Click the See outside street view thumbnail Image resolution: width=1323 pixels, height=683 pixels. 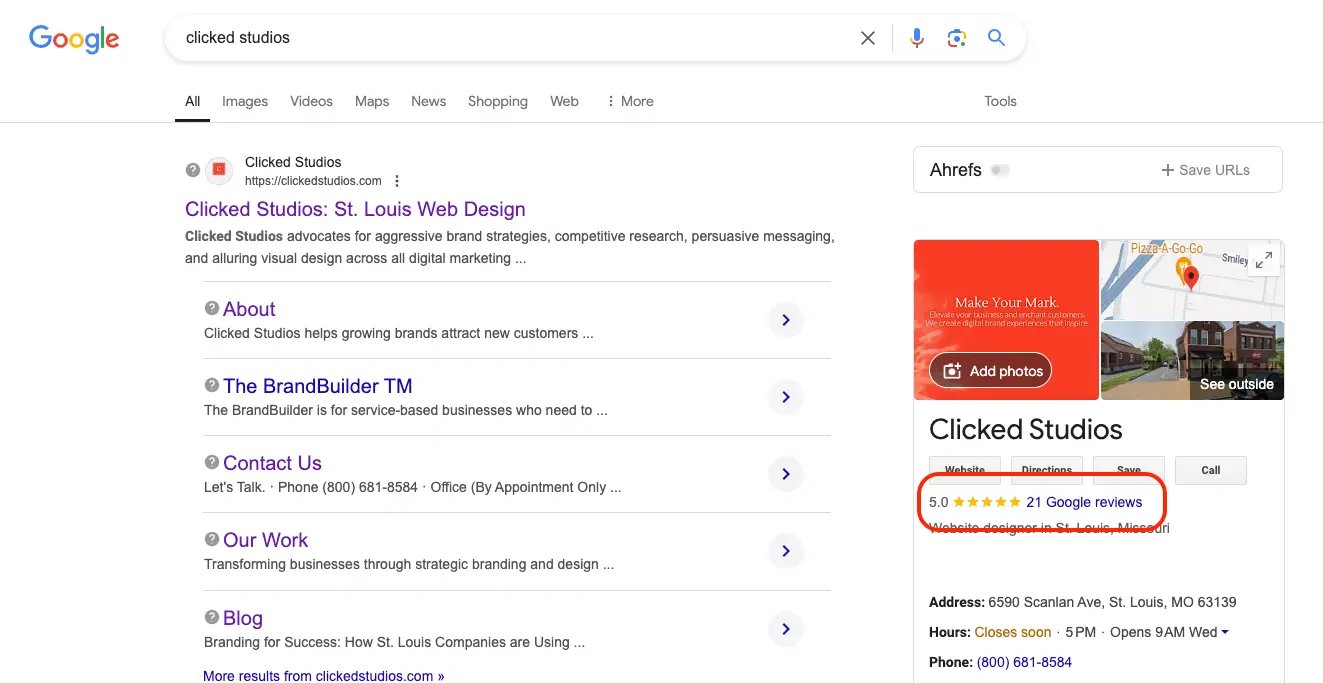coord(1192,360)
